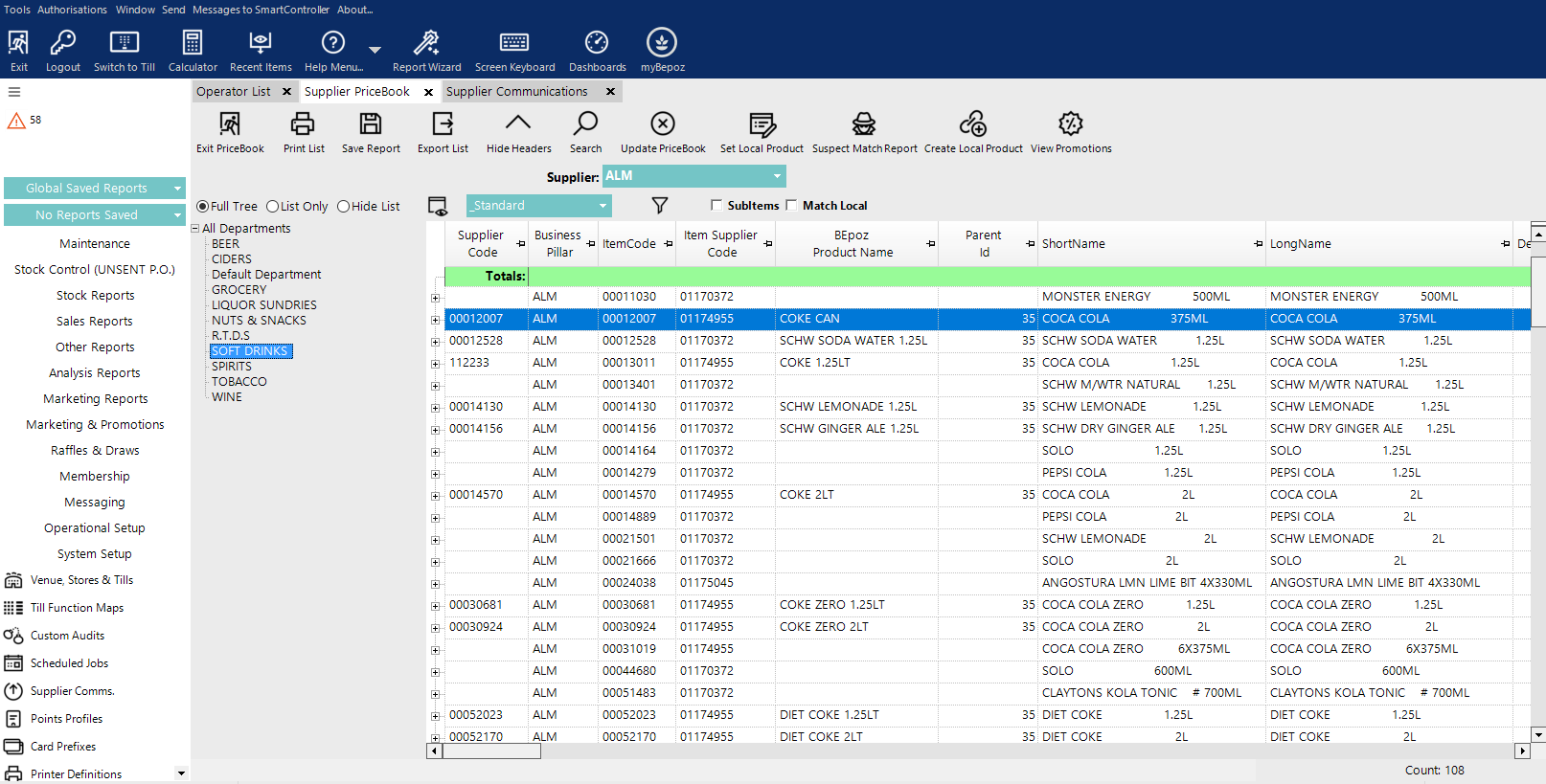The height and width of the screenshot is (784, 1546).
Task: Open the Authorisations menu
Action: point(72,10)
